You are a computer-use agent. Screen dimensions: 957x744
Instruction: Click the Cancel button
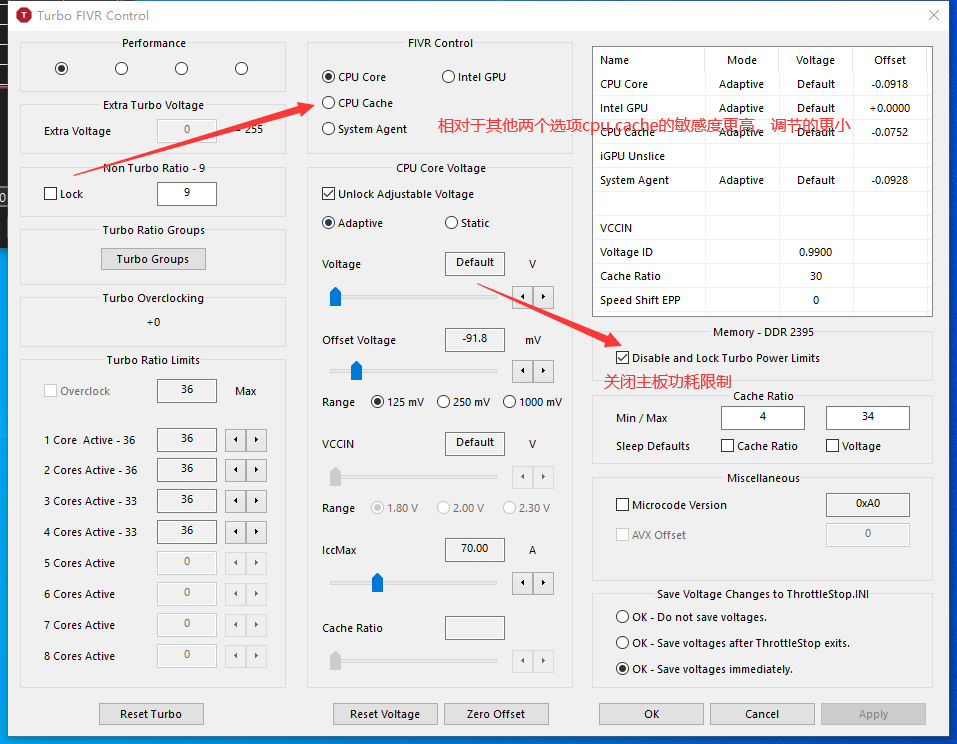pyautogui.click(x=762, y=714)
